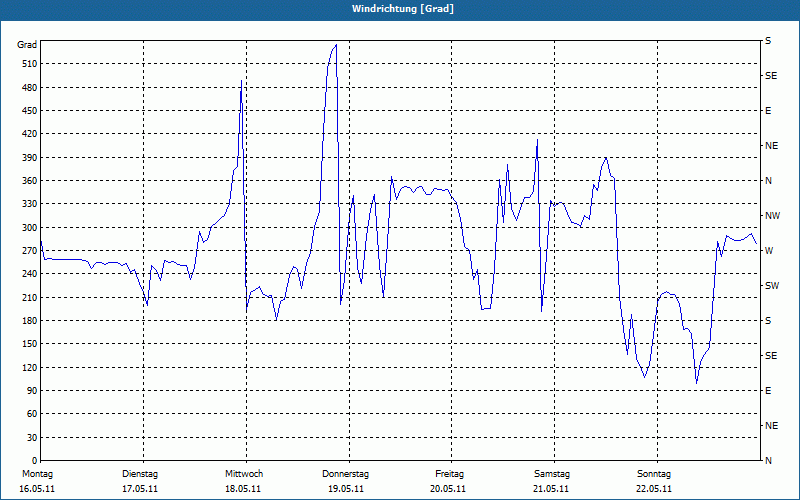Image resolution: width=800 pixels, height=500 pixels.
Task: Click the 30 value on left axis
Action: pos(32,437)
